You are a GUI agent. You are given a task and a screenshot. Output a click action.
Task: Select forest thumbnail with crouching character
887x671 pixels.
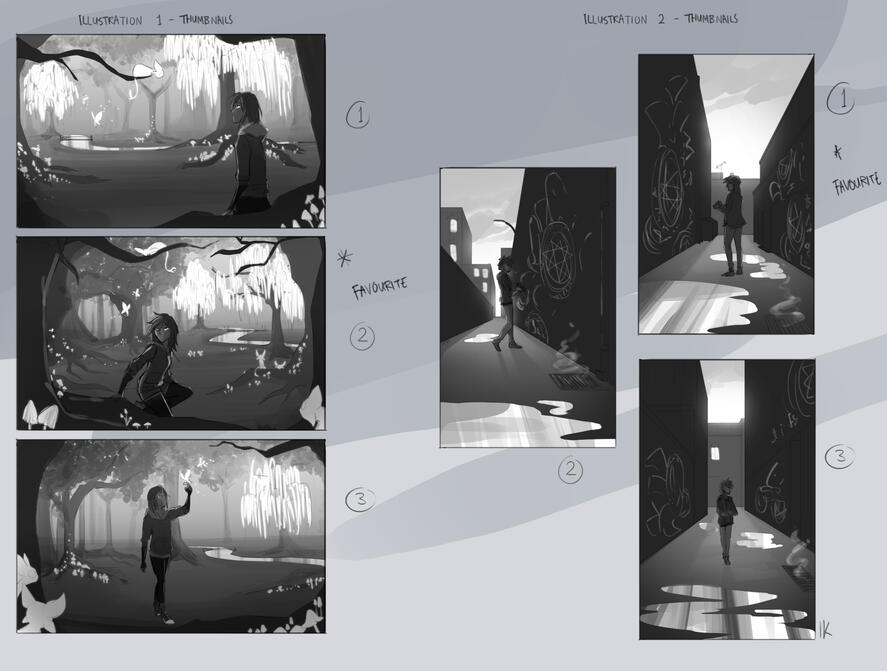[171, 333]
